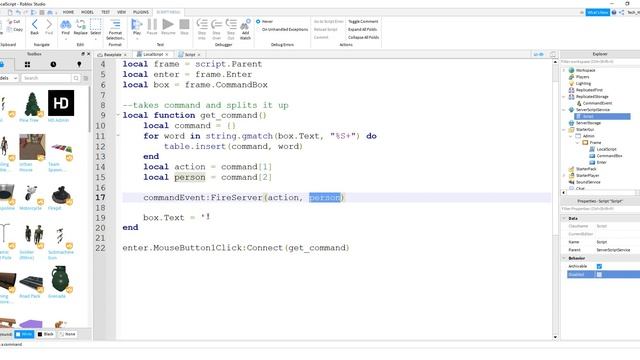This screenshot has height=360, width=640.
Task: Click Collapse All Folds action
Action: [363, 37]
